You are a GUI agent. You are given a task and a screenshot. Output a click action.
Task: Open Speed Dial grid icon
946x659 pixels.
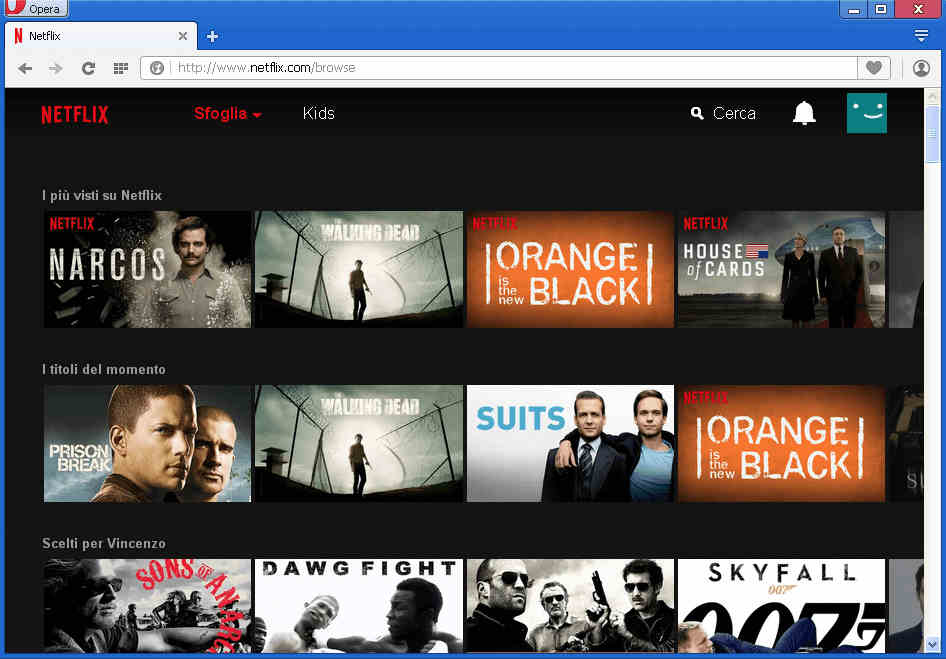pos(121,68)
